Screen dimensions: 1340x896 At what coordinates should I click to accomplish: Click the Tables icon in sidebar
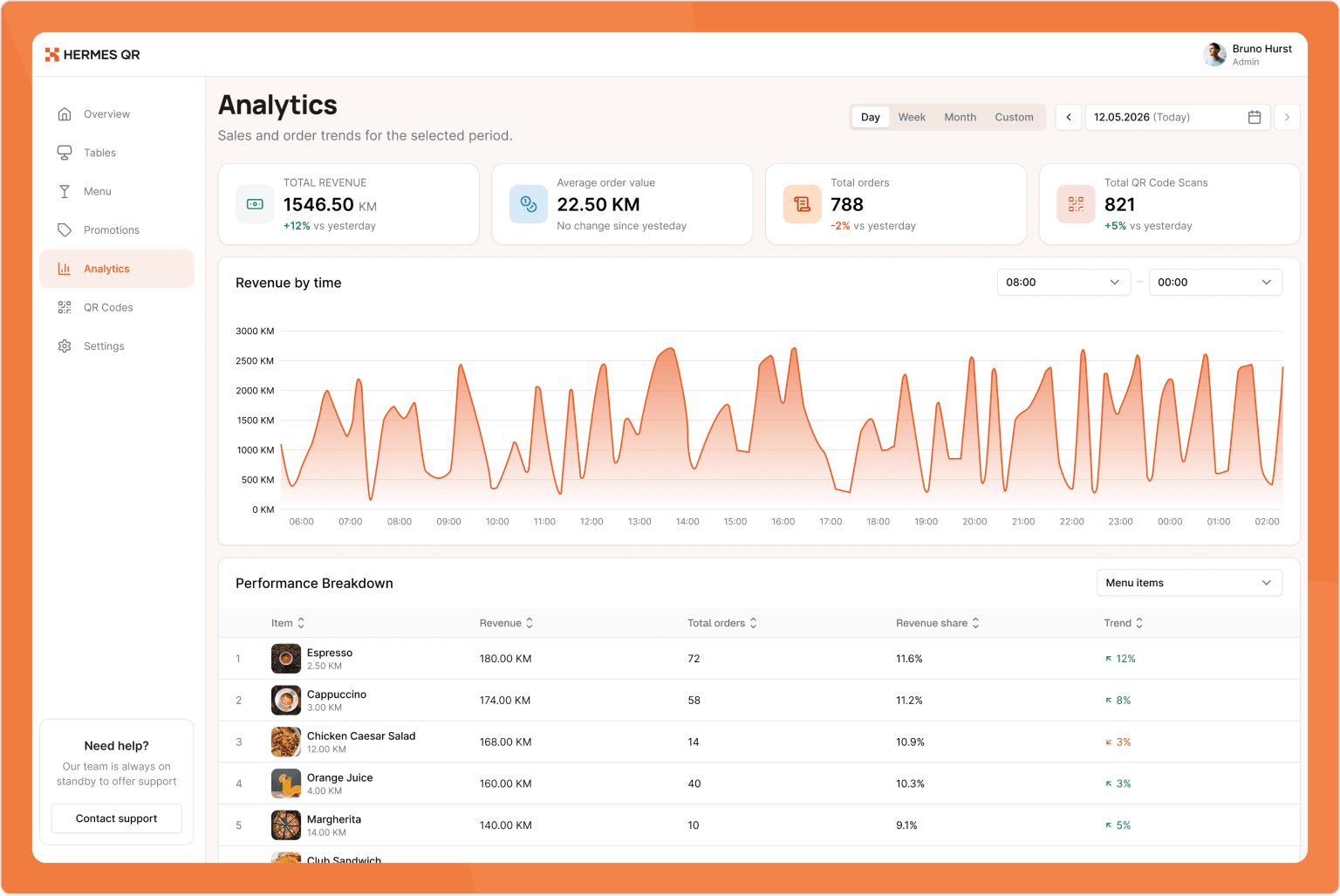pyautogui.click(x=65, y=153)
